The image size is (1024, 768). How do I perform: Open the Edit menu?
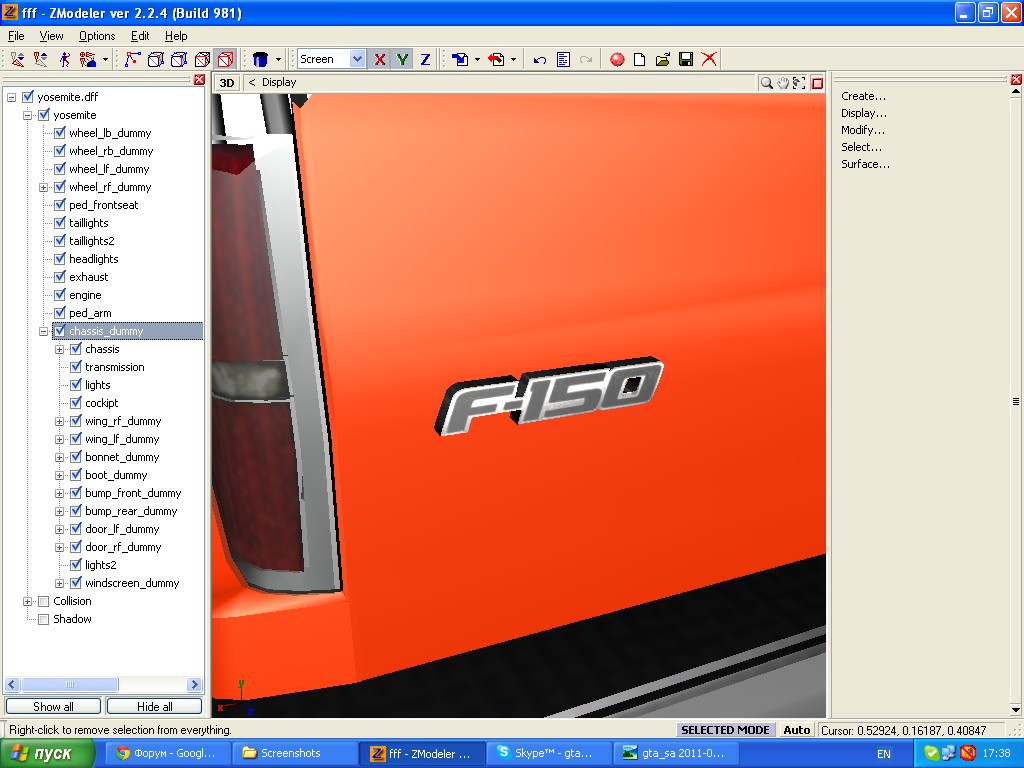(x=140, y=36)
